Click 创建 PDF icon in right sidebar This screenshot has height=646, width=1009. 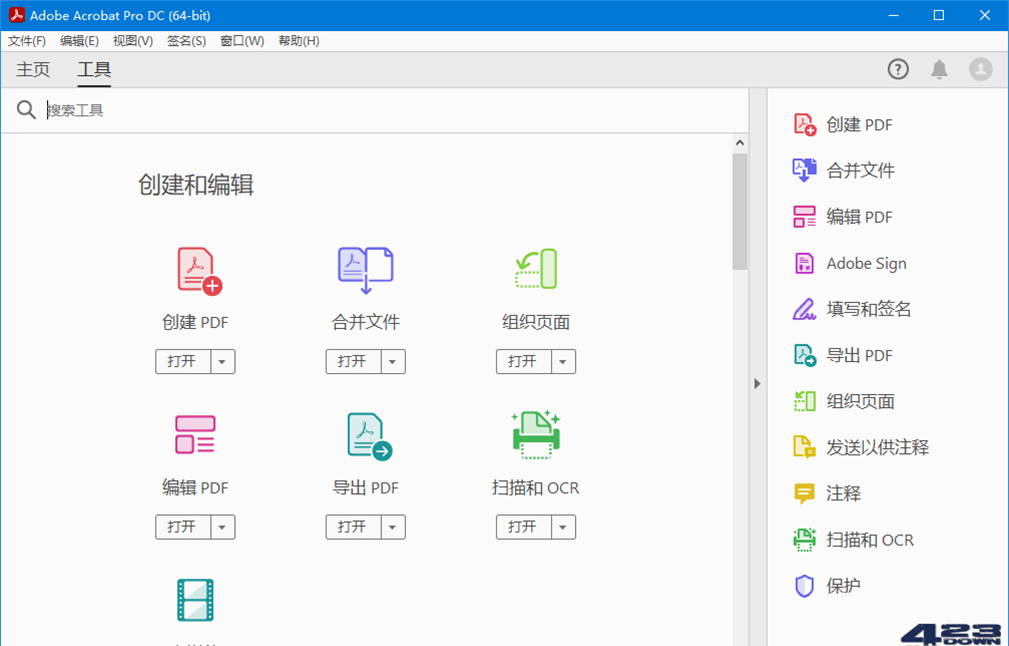804,125
